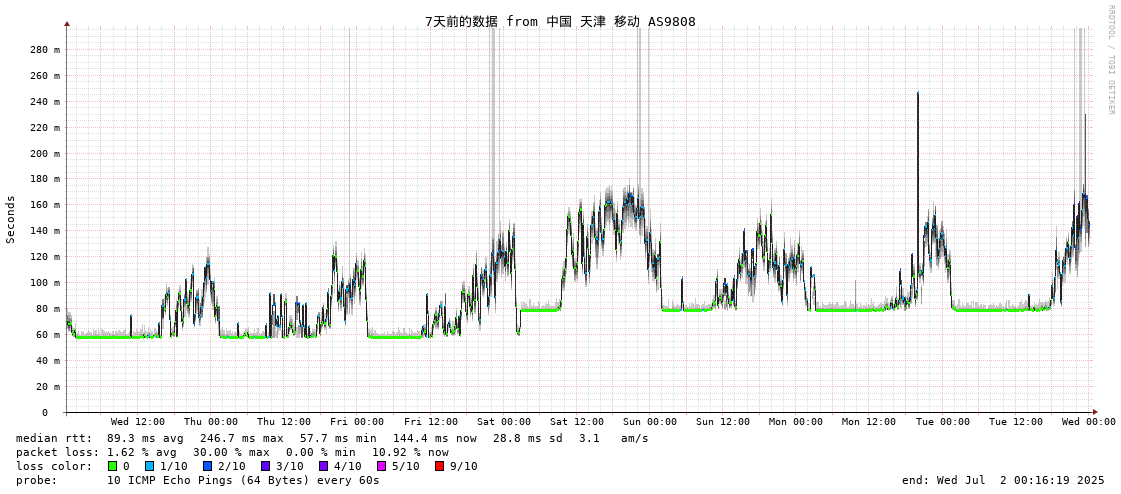Click the 144.4 ms now rtt value
This screenshot has width=1121, height=494.
coord(435,438)
